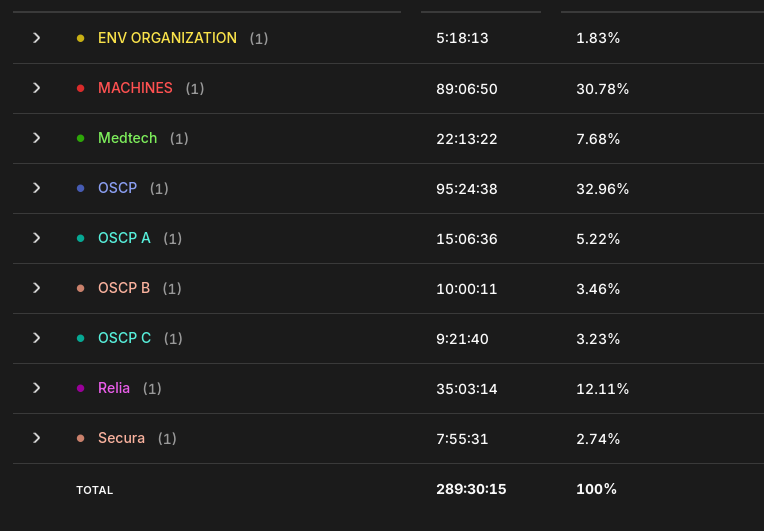
Task: Open the OSCP B project name
Action: (124, 288)
